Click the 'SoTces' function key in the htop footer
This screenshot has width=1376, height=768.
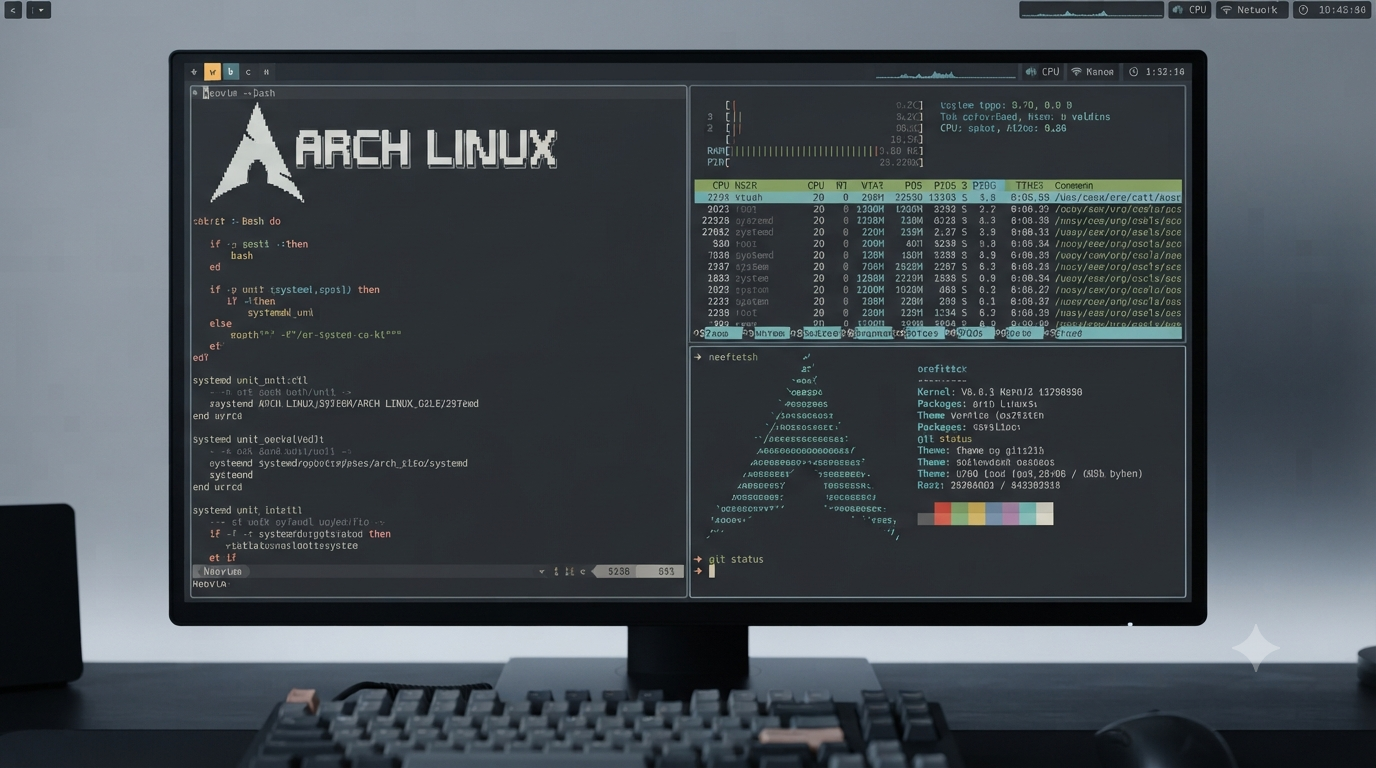(922, 334)
